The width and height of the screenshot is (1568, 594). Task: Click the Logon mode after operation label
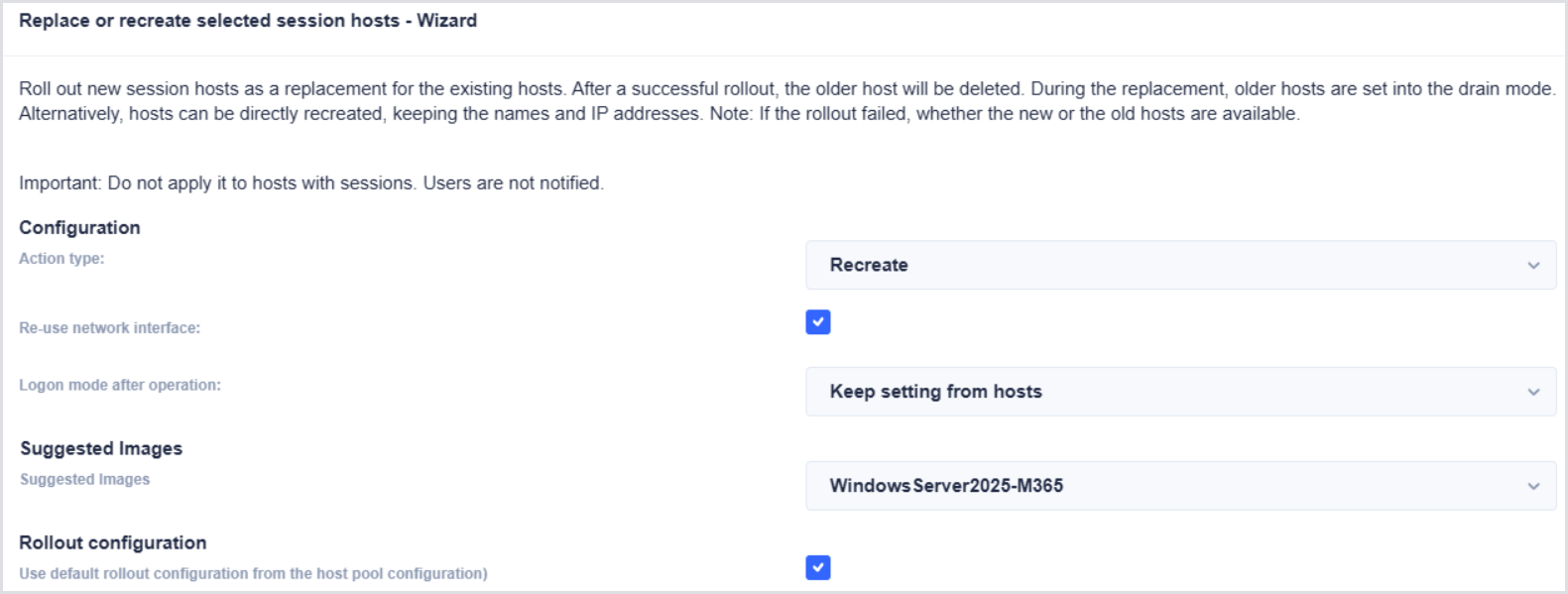120,386
